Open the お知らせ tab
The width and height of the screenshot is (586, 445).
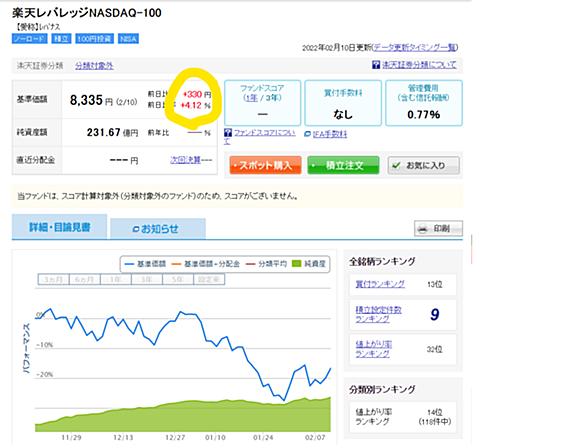pyautogui.click(x=158, y=229)
